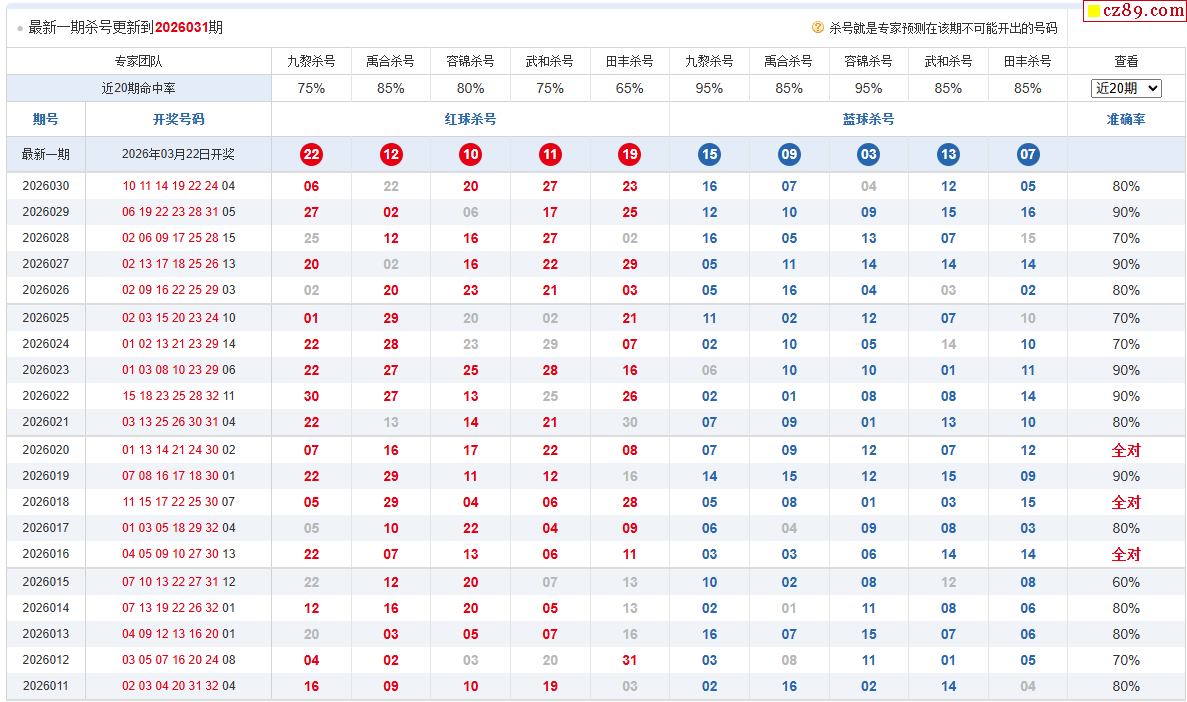1187x702 pixels.
Task: Click period number 2026011
Action: (45, 686)
